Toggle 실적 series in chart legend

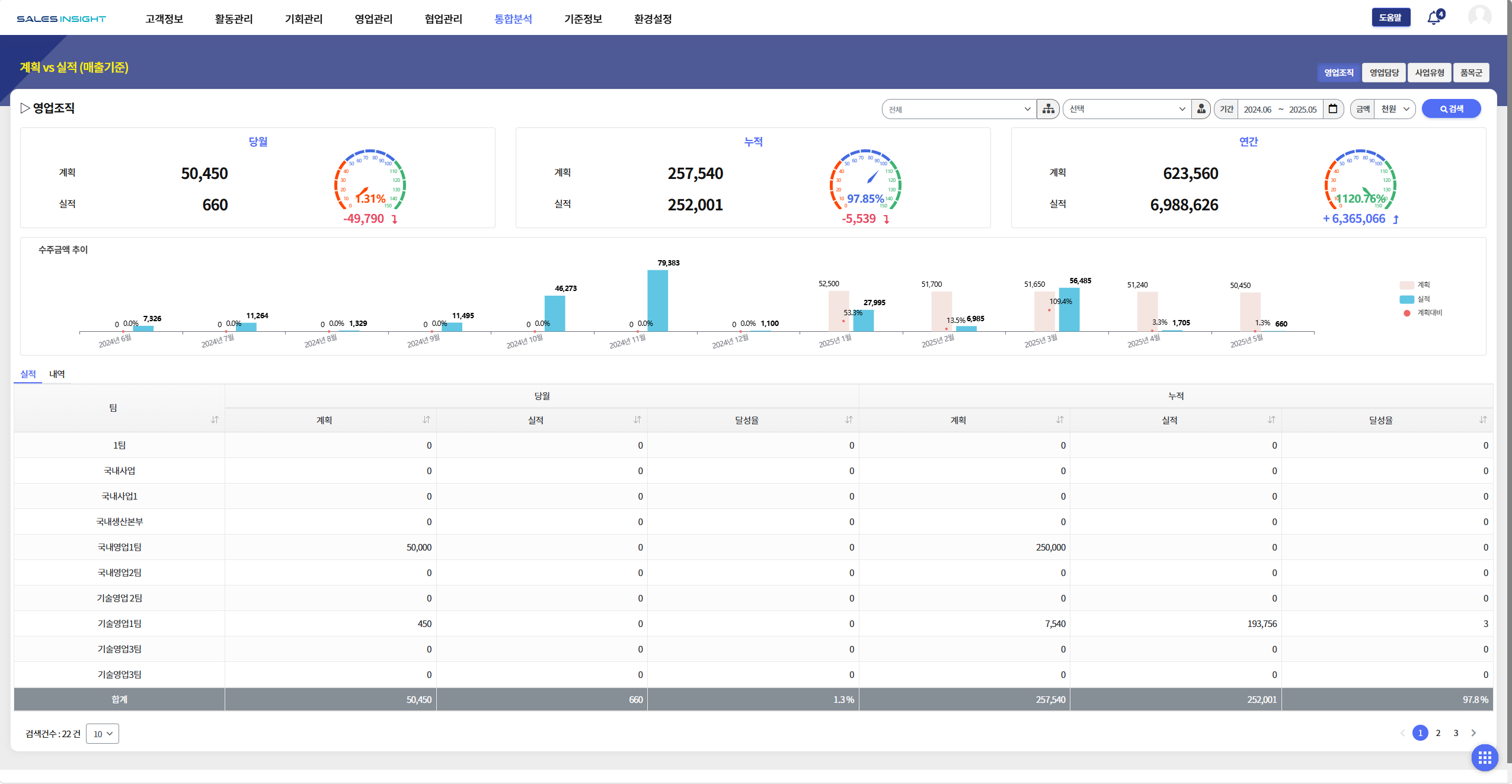coord(1415,299)
